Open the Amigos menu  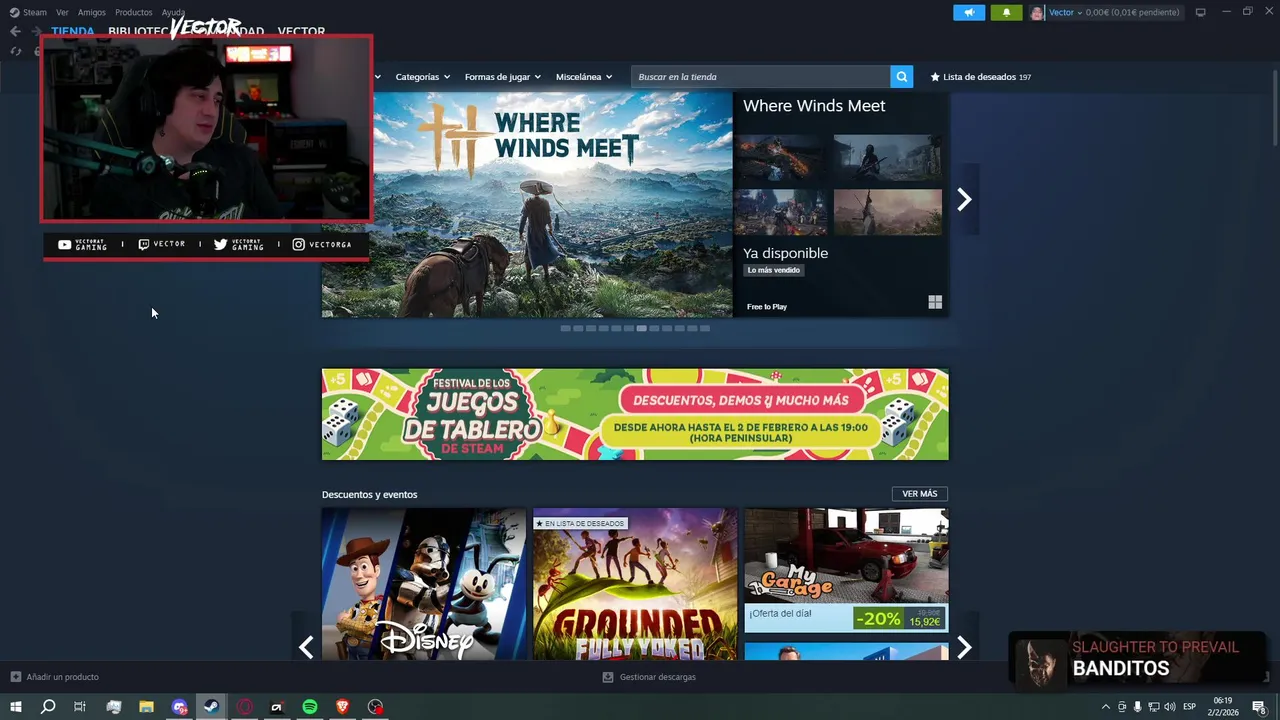(x=92, y=12)
